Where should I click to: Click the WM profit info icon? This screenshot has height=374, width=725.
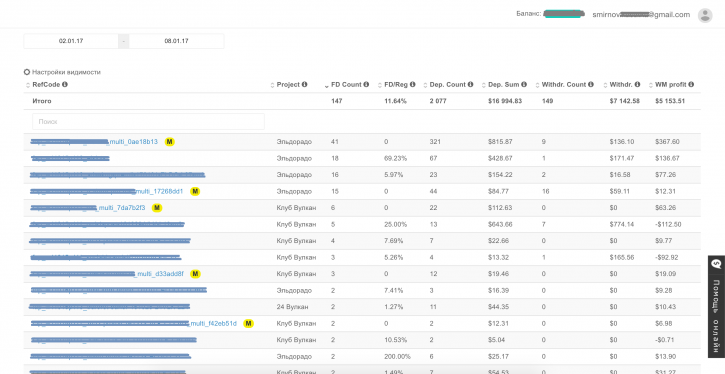[691, 85]
